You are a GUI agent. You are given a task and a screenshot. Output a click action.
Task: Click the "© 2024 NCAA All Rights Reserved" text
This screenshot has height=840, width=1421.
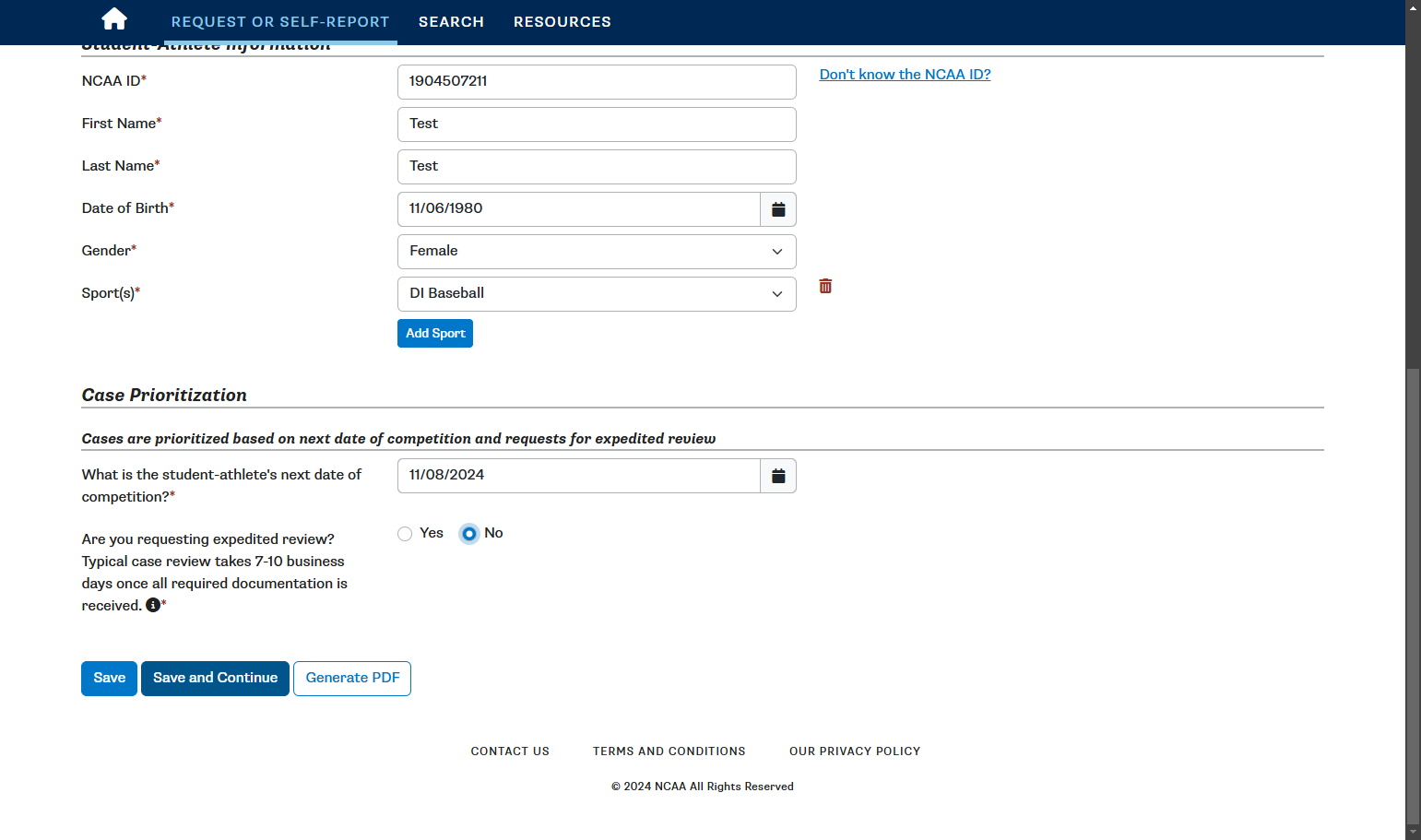pyautogui.click(x=703, y=787)
